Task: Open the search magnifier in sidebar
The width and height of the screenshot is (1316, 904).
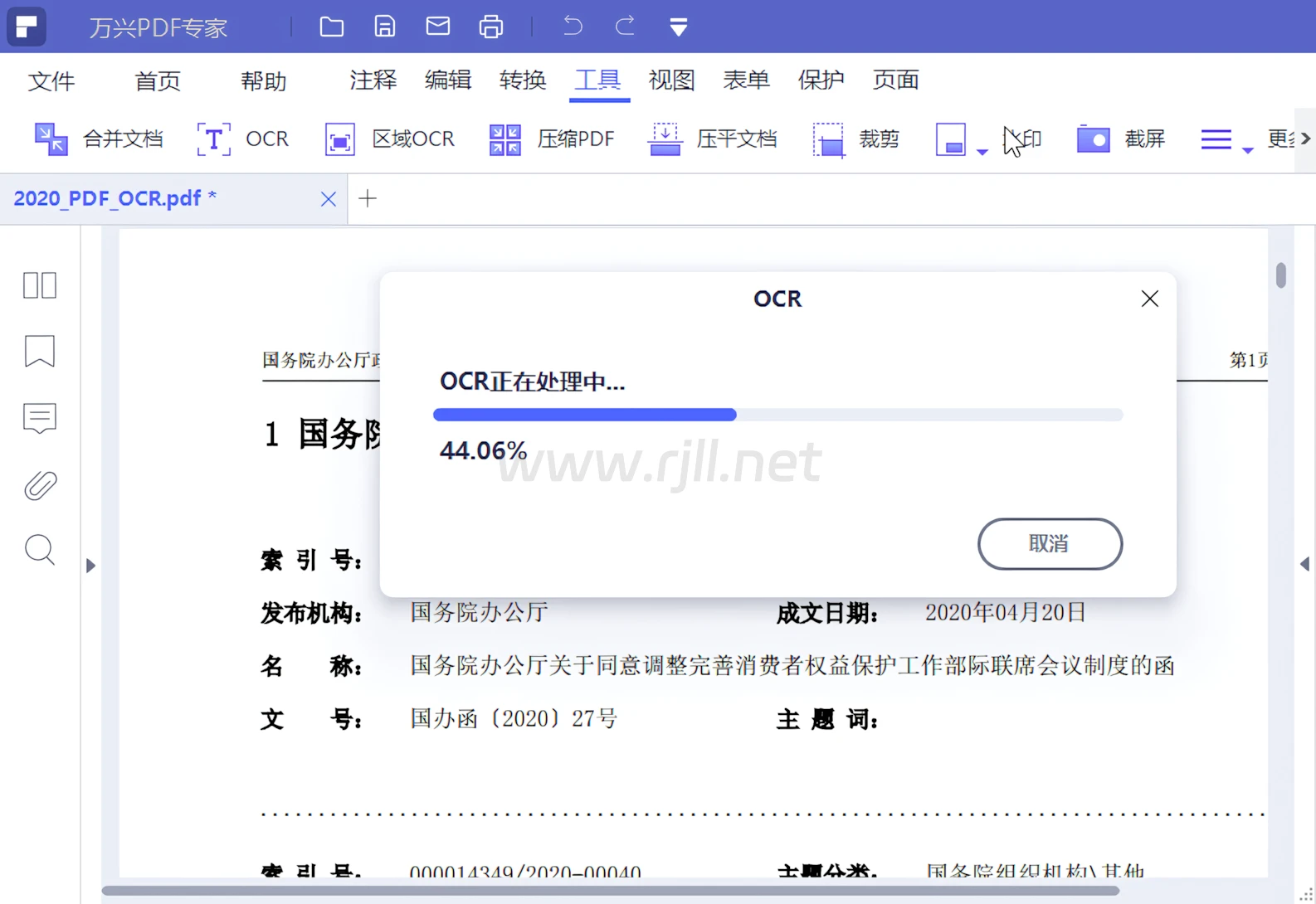Action: tap(39, 550)
